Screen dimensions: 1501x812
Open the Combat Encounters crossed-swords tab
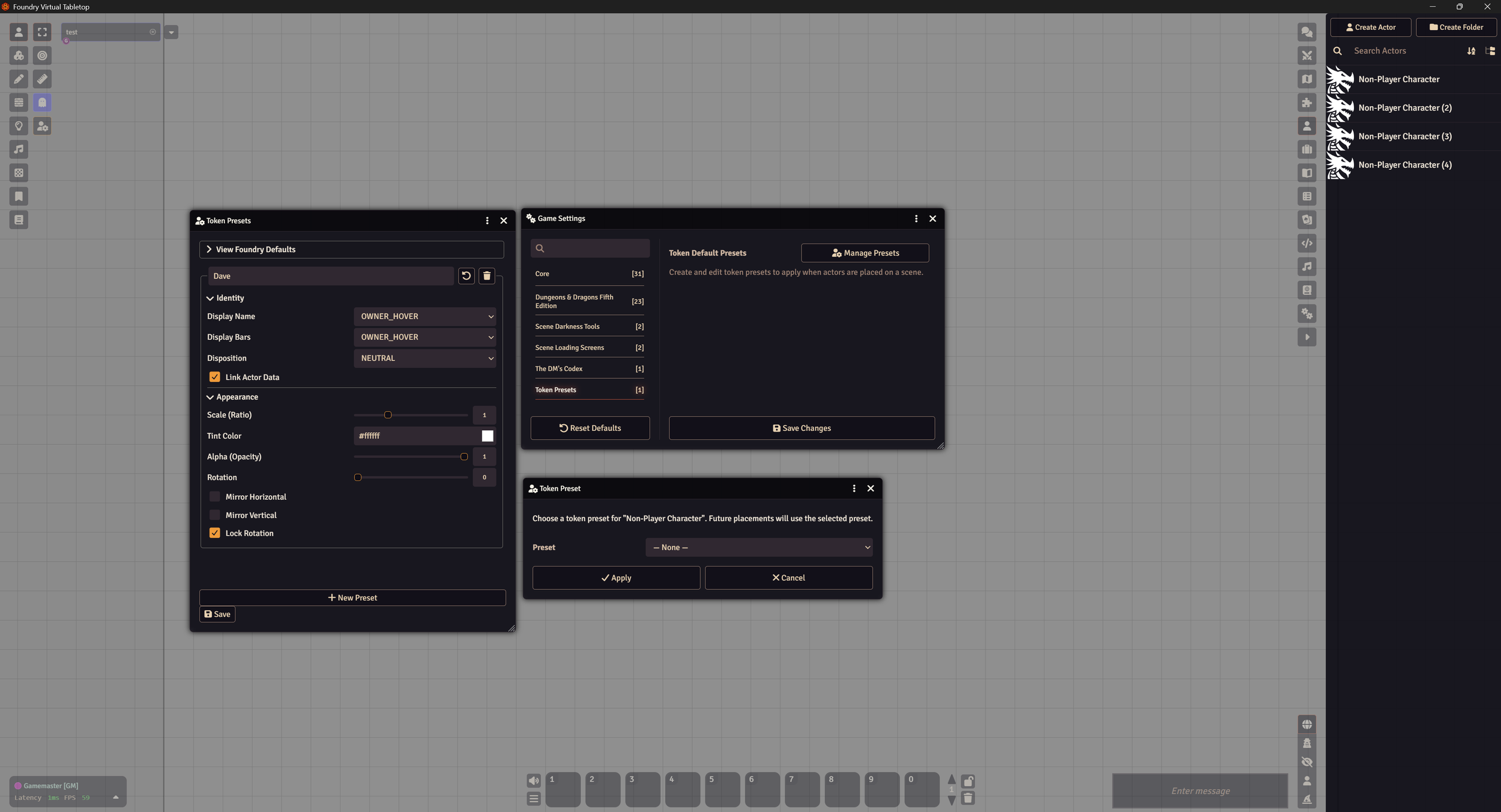[x=1306, y=55]
